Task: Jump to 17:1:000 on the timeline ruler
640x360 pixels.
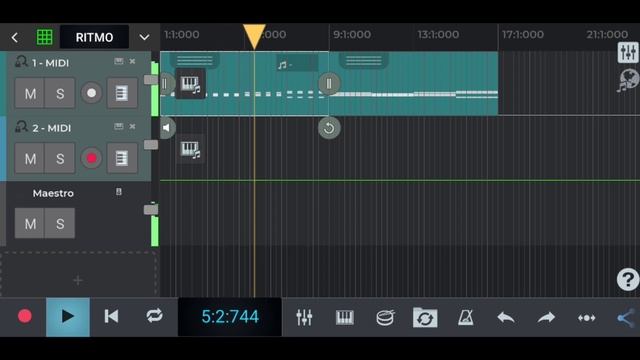Action: 522,35
